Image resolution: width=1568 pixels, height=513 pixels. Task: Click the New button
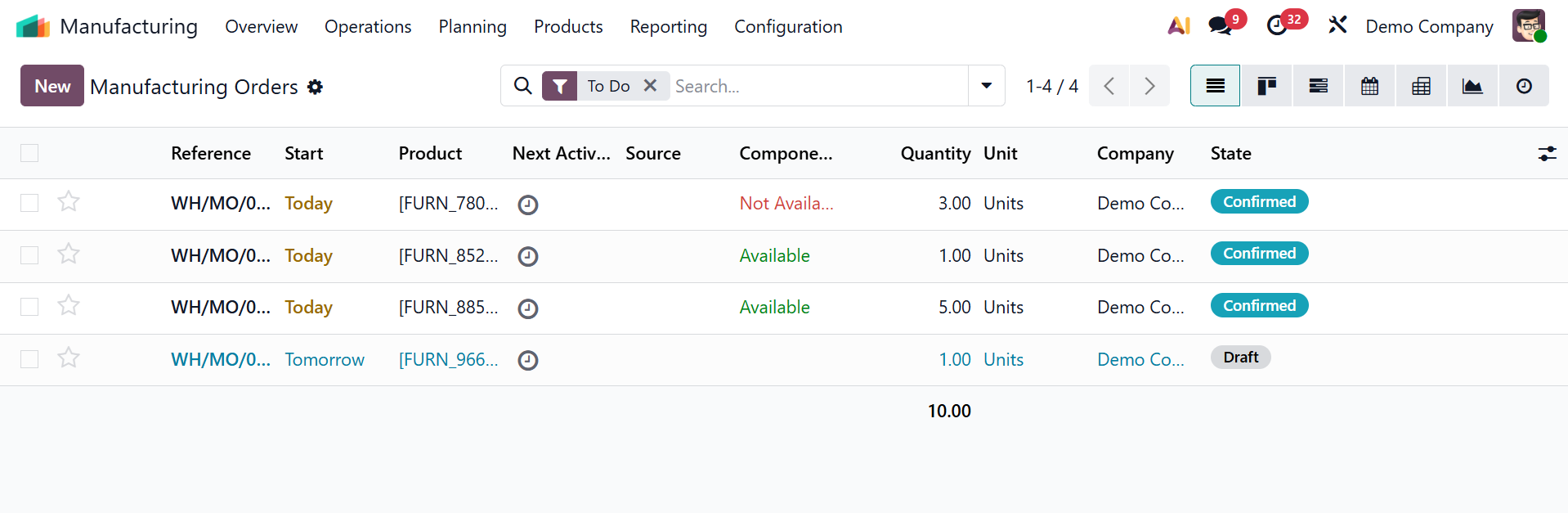tap(52, 86)
